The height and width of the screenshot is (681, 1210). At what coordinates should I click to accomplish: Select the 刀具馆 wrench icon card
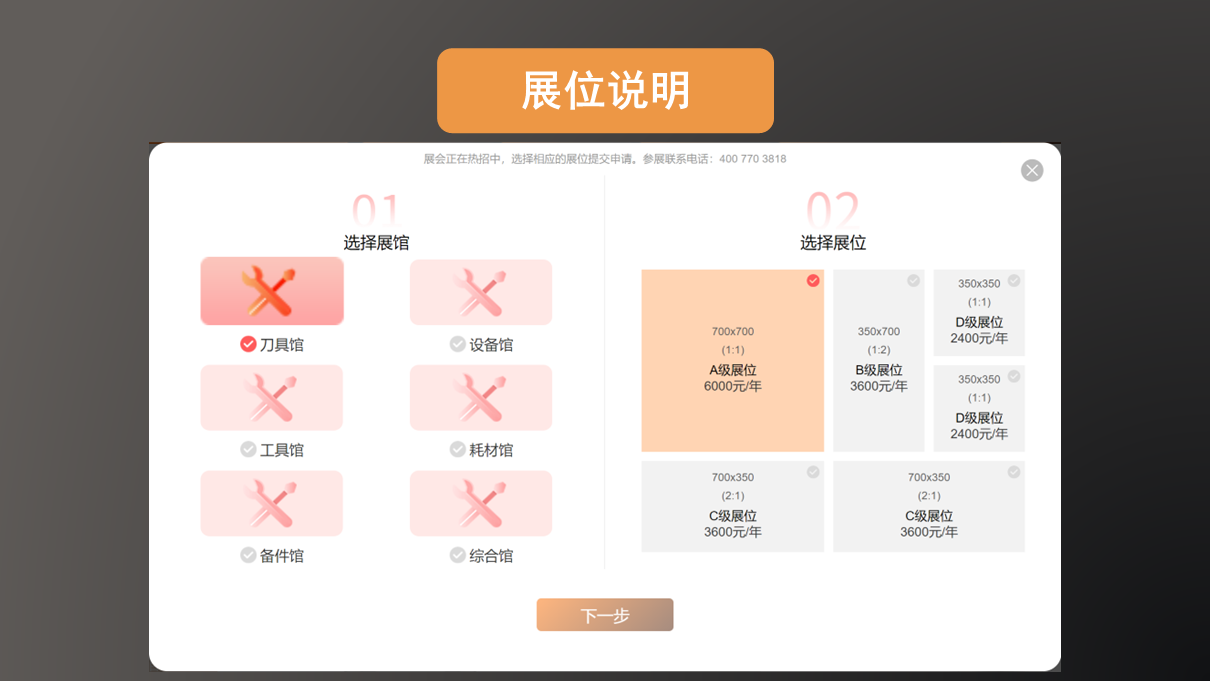pos(272,291)
